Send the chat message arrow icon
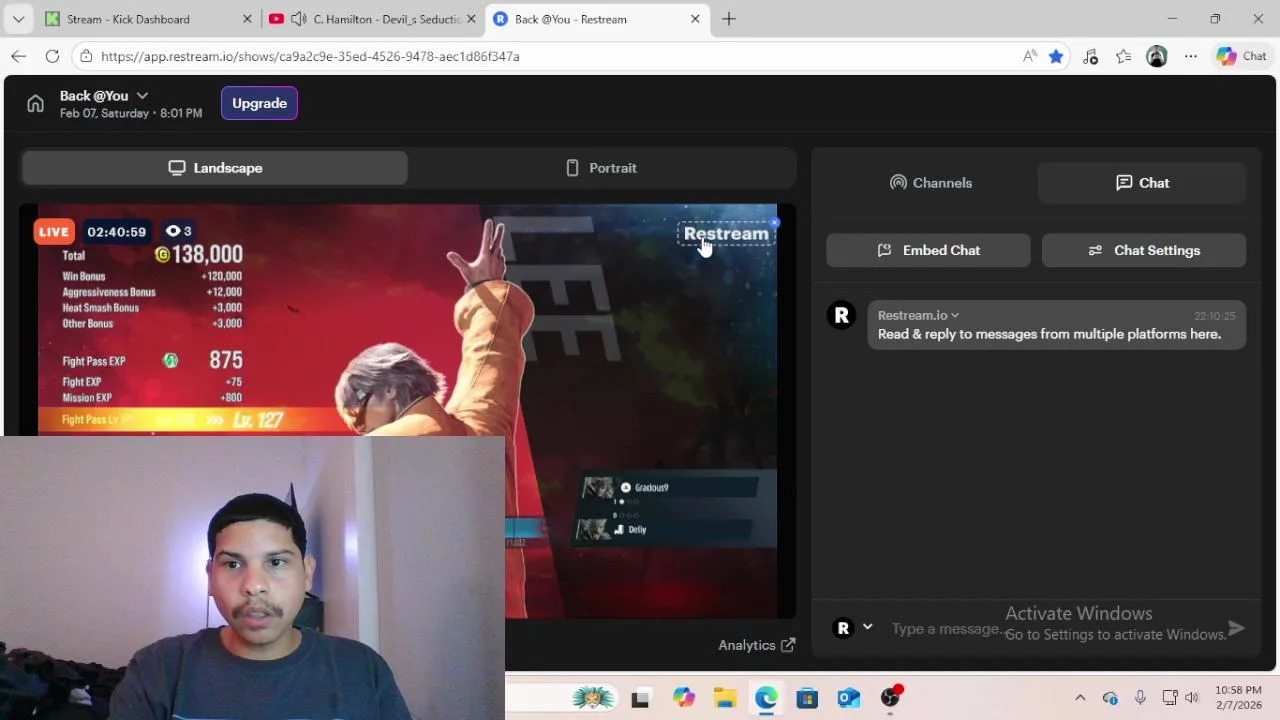Image resolution: width=1280 pixels, height=720 pixels. (1236, 628)
